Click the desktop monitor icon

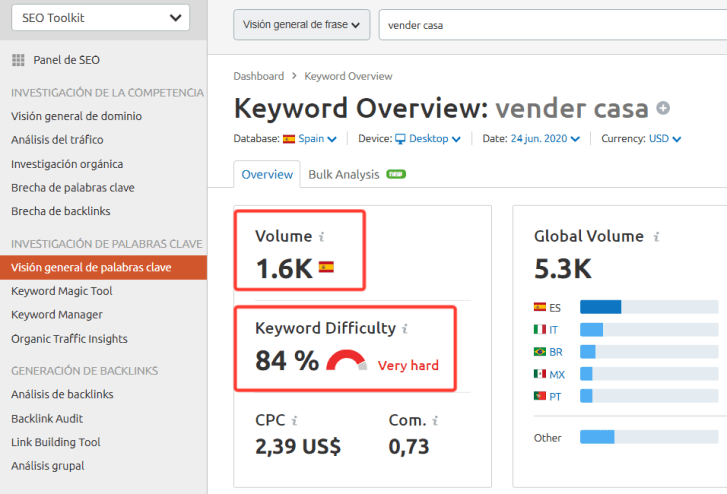[400, 139]
